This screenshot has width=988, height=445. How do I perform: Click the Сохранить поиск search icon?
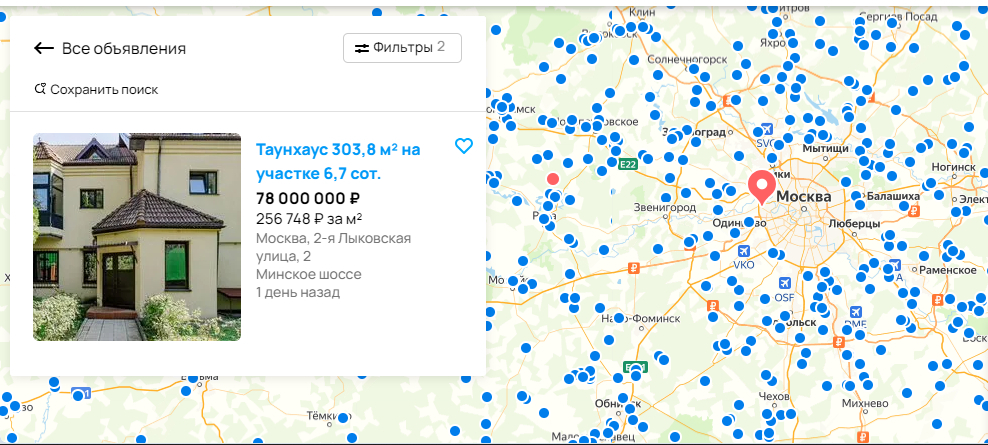(40, 89)
